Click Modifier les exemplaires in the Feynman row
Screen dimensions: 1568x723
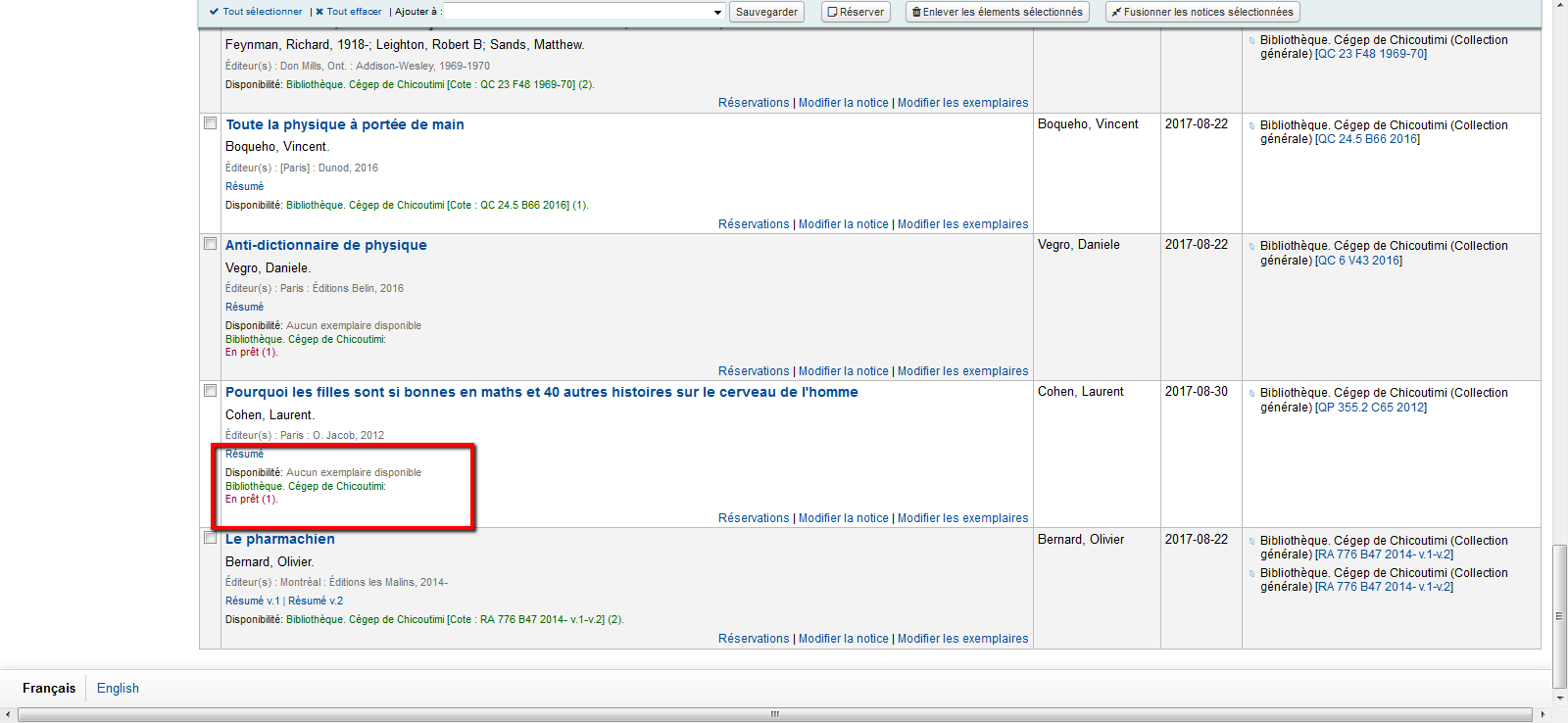pos(963,103)
